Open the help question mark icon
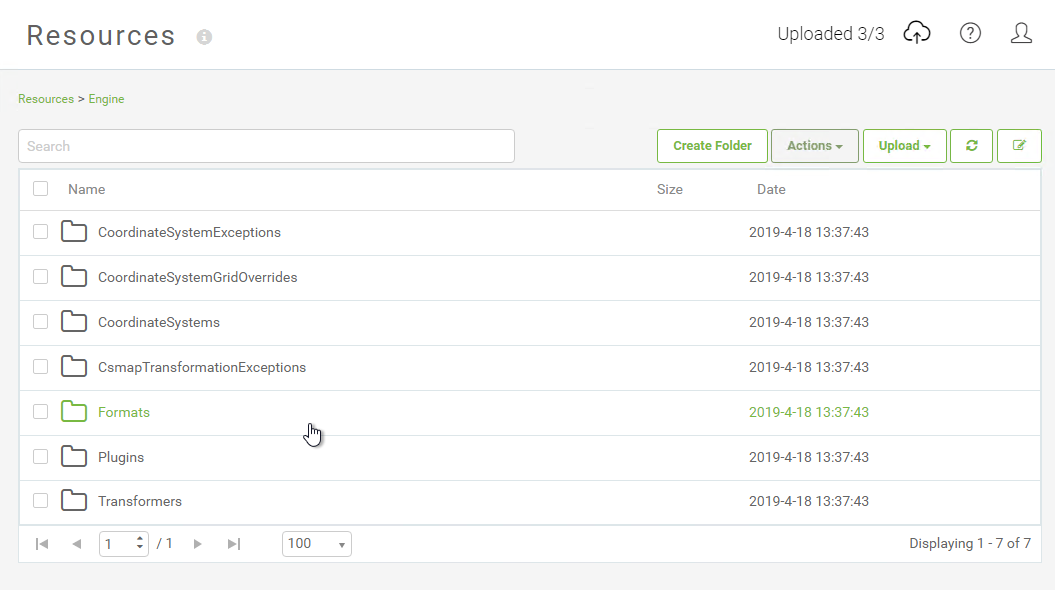 coord(970,33)
